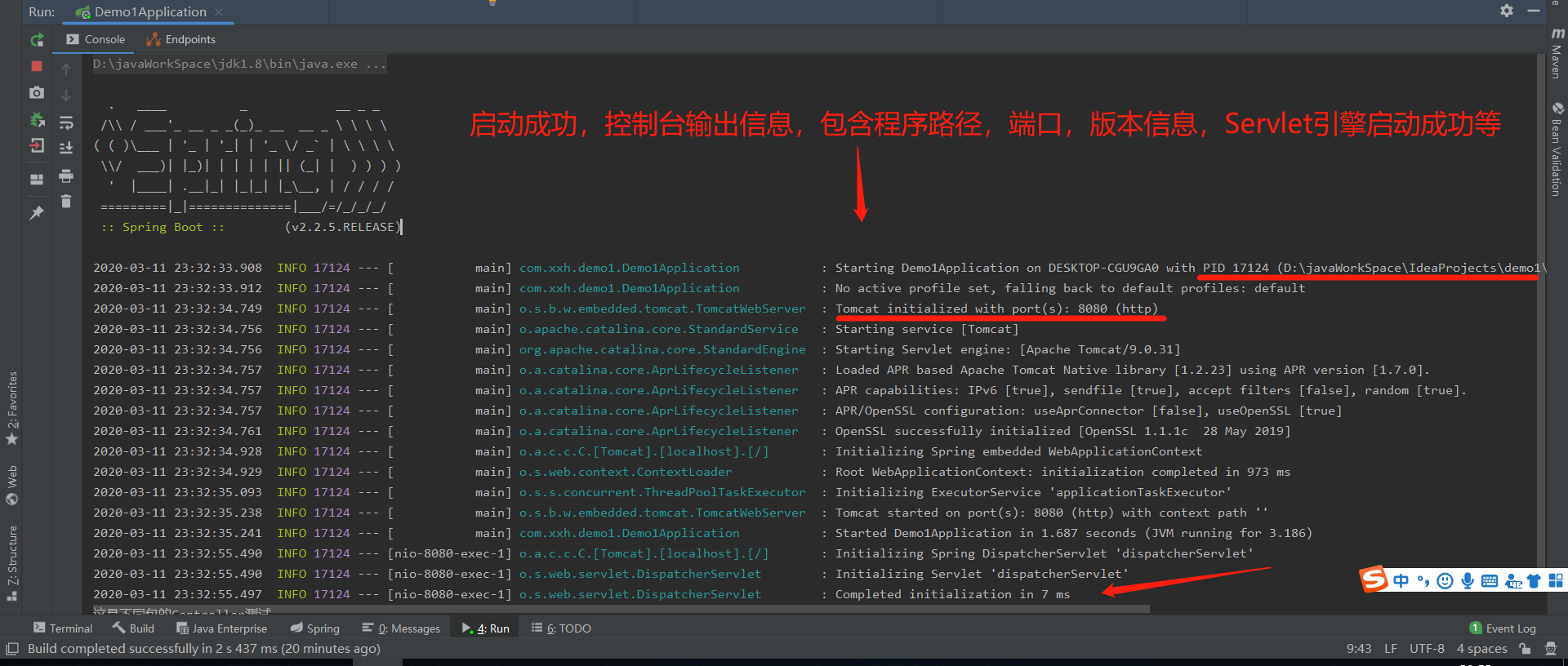Click the 'Tomcat started on port(s): 8080' log line

coord(1051,513)
